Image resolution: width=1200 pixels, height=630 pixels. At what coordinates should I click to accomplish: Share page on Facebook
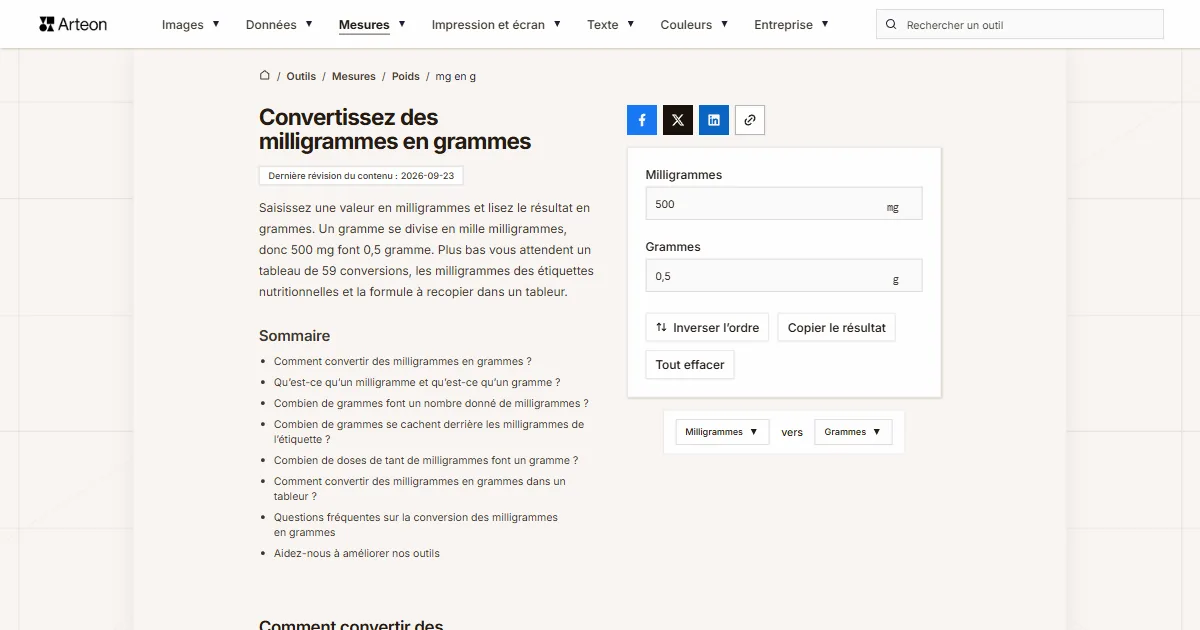point(642,120)
